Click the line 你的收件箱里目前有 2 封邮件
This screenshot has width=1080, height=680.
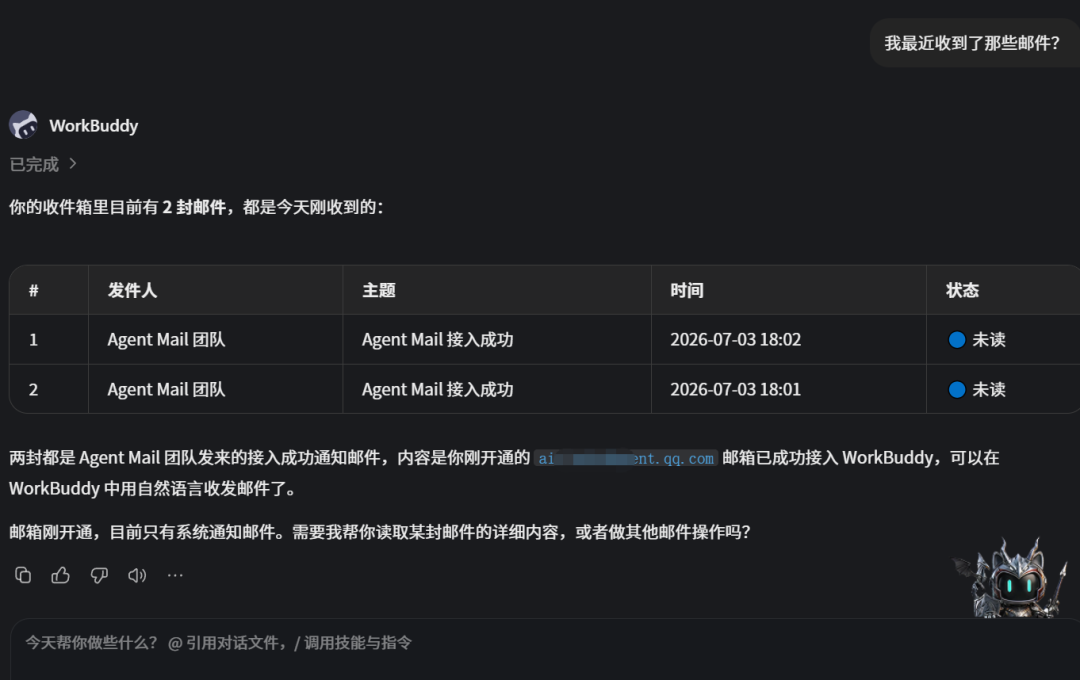tap(196, 207)
